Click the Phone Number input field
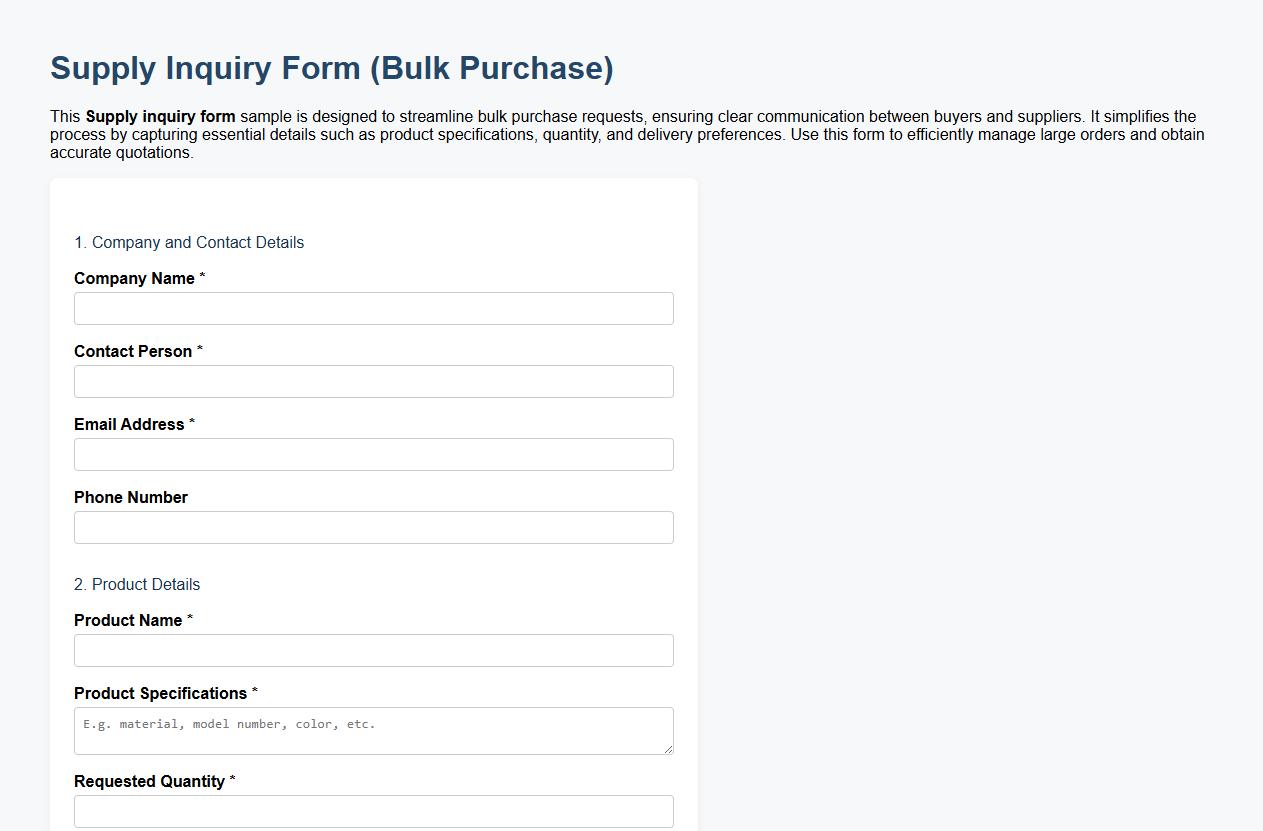This screenshot has width=1263, height=831. (x=373, y=527)
